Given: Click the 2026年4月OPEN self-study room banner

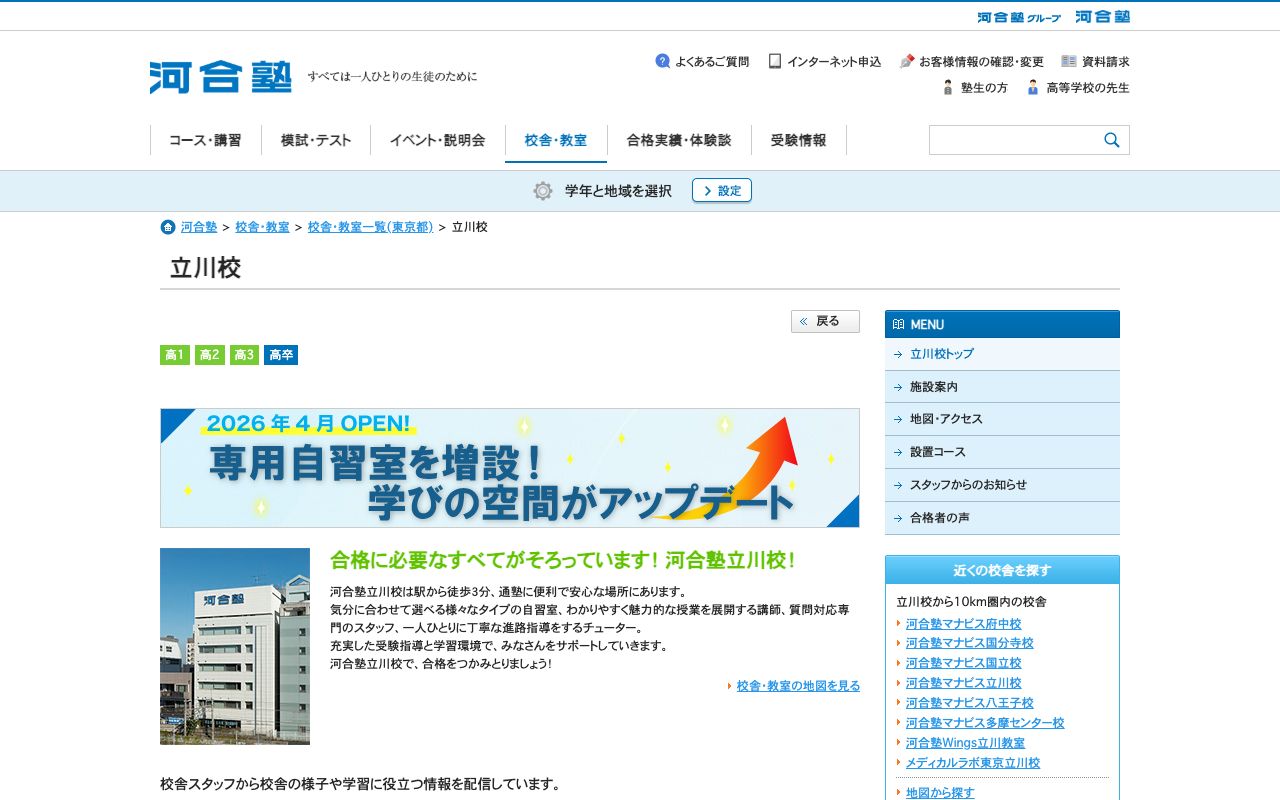Looking at the screenshot, I should click(x=510, y=468).
